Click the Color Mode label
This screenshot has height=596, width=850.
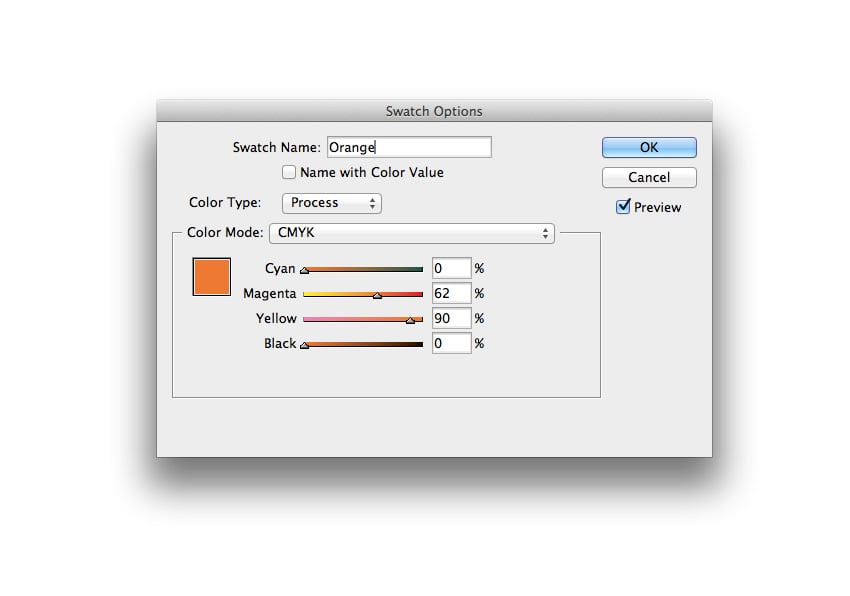(x=225, y=232)
